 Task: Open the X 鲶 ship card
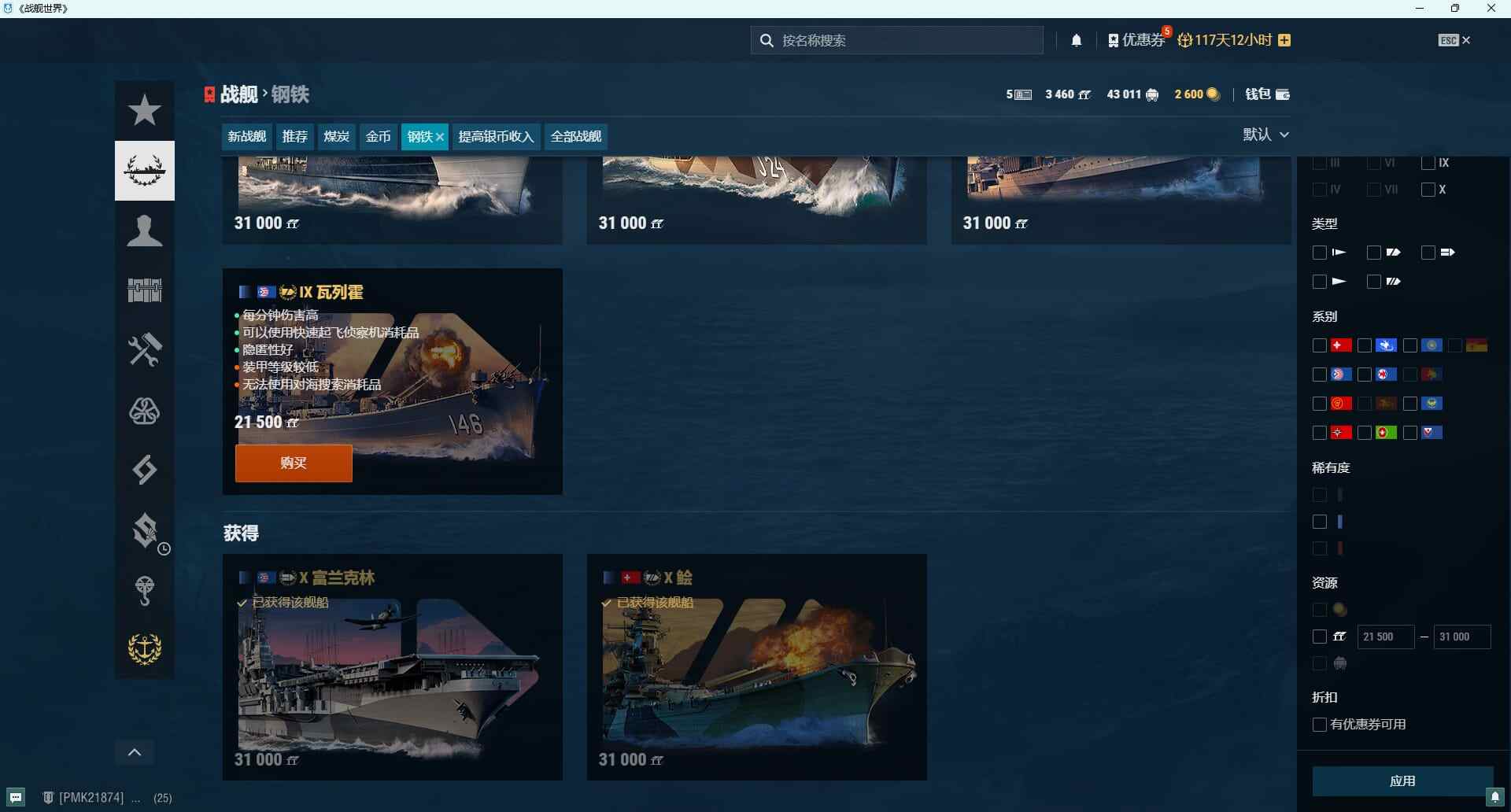click(757, 667)
